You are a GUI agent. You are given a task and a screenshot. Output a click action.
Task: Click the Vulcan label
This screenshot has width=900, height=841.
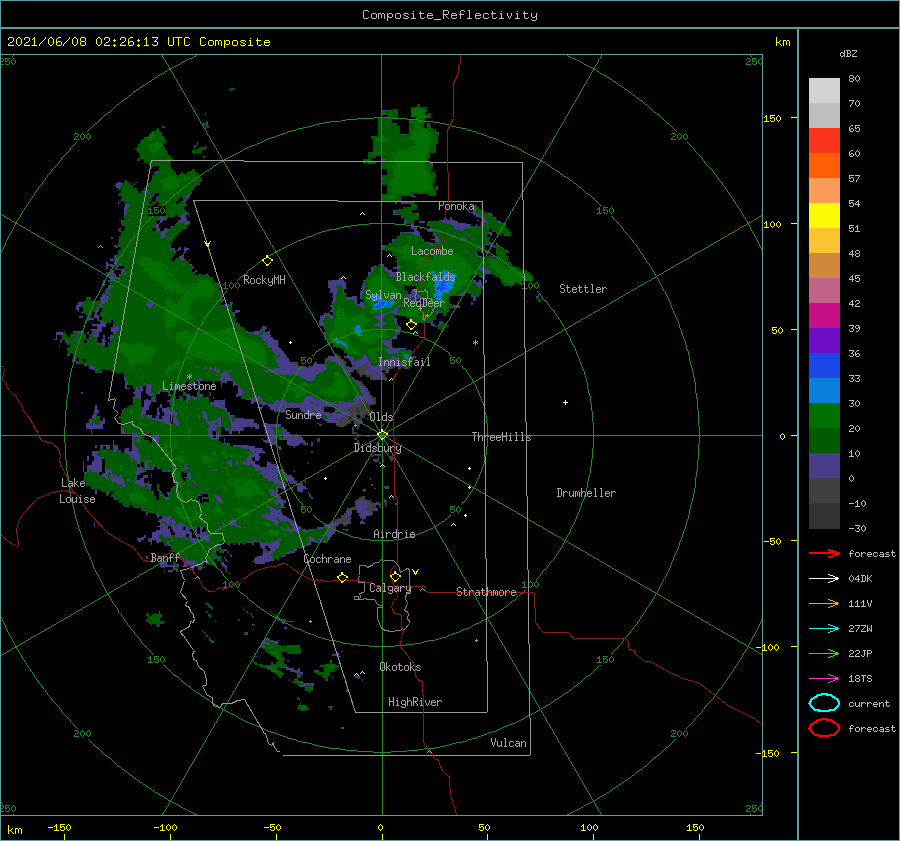coord(508,743)
